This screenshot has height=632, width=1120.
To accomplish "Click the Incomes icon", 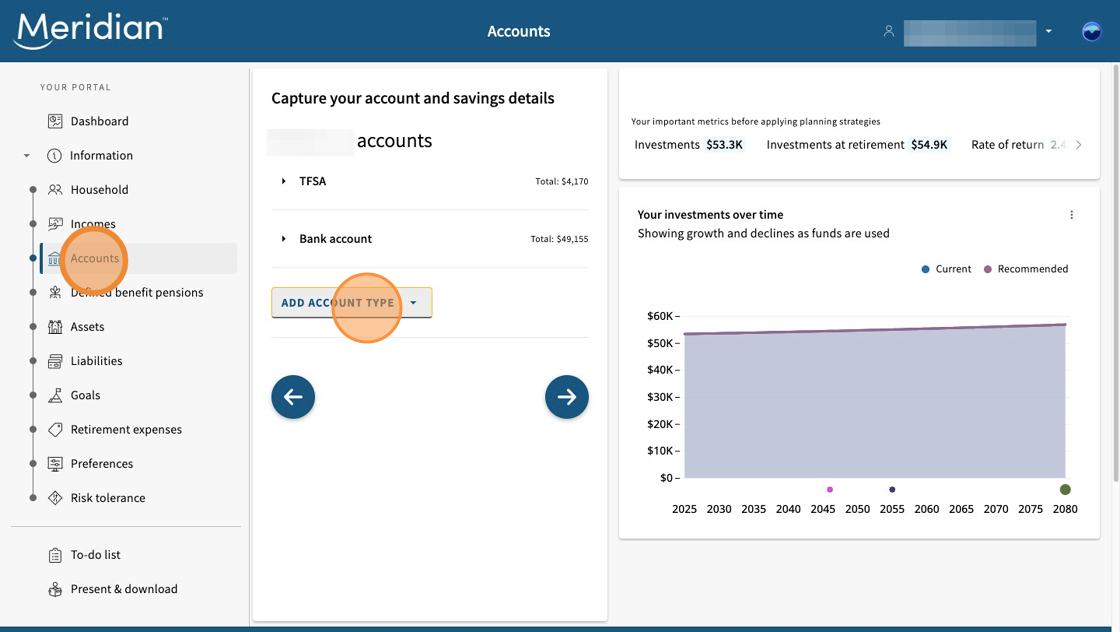I will tap(55, 224).
